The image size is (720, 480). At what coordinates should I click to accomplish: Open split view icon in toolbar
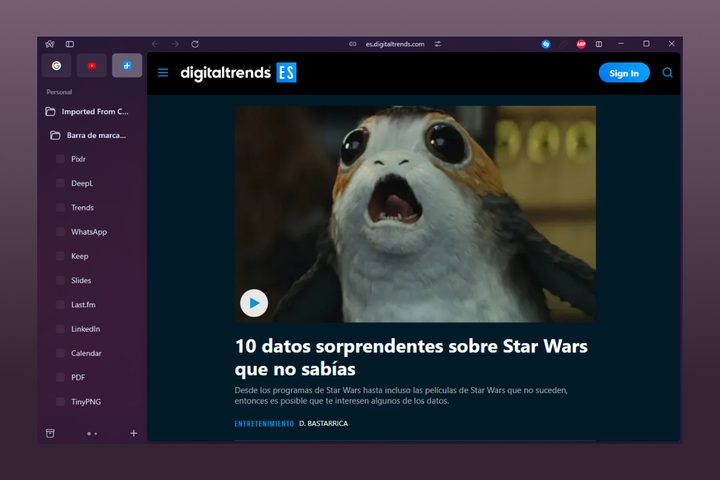tap(599, 44)
